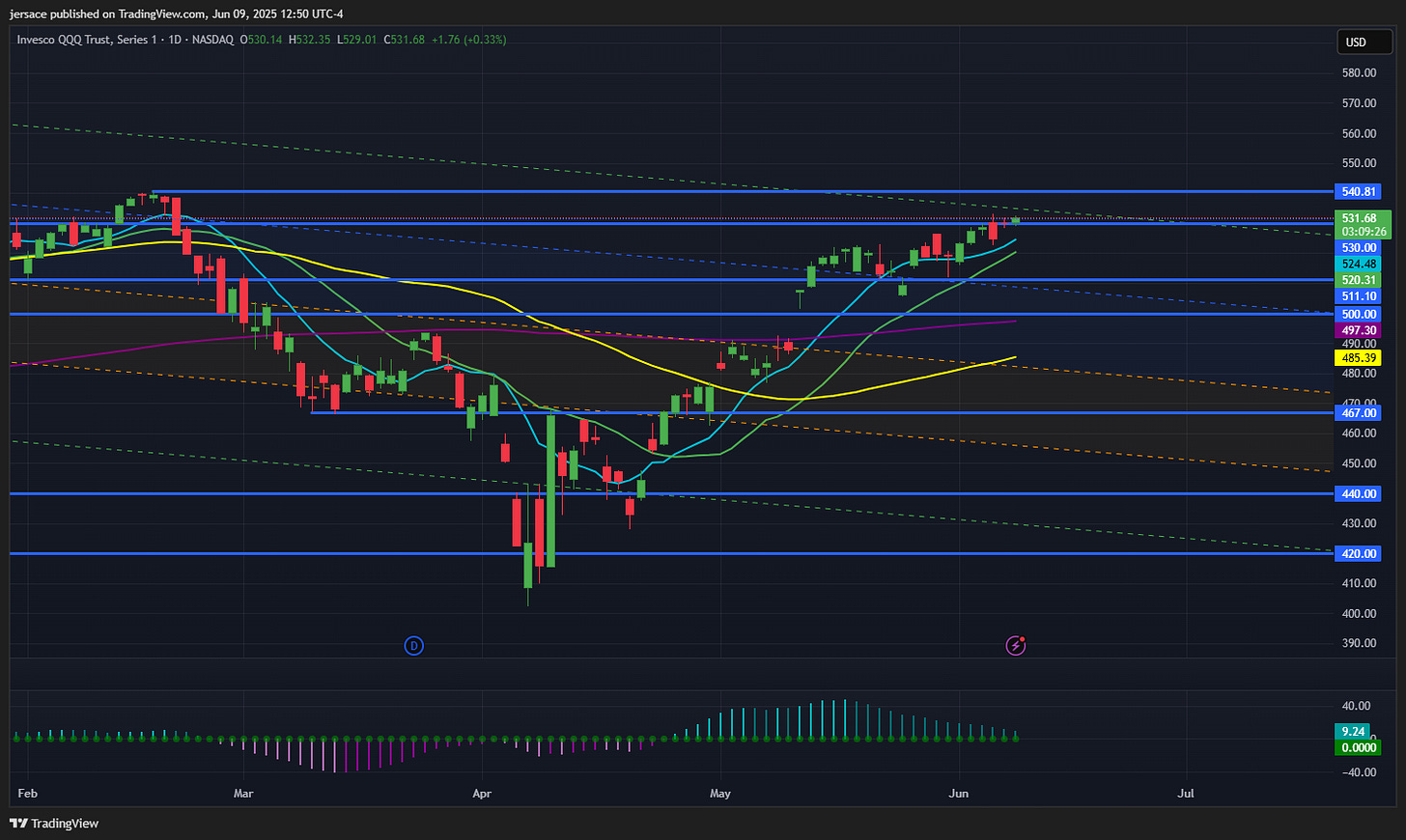Screen dimensions: 1406x840
Task: Click the high price value H532.35
Action: click(x=309, y=40)
